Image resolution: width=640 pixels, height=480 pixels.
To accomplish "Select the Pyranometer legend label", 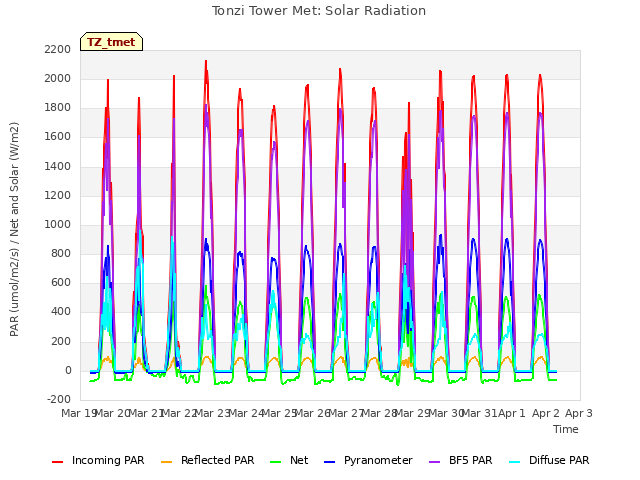I will (x=378, y=460).
